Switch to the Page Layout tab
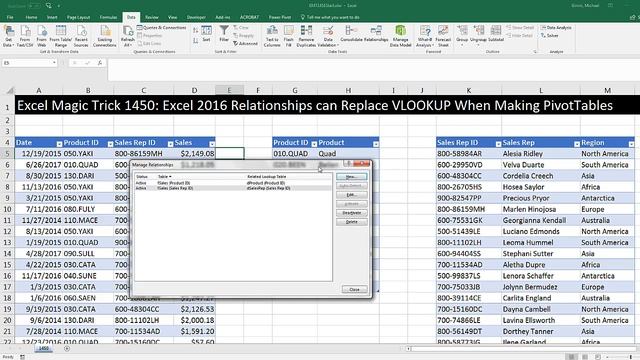This screenshot has height=360, width=640. 78,17
